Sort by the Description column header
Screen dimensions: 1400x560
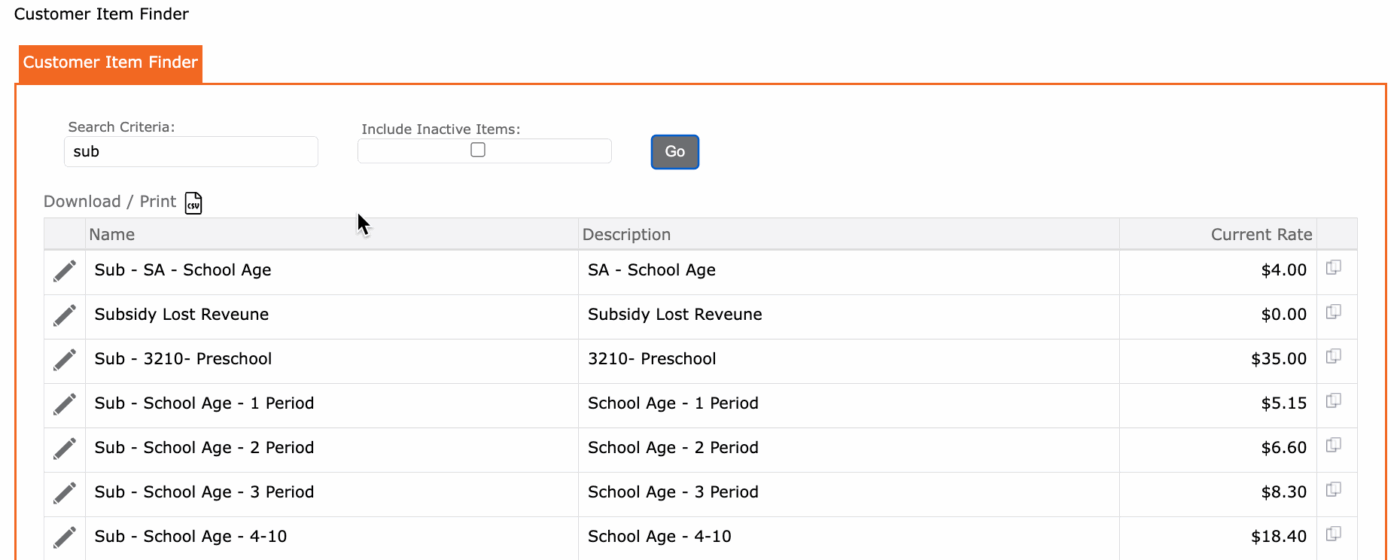click(x=626, y=234)
